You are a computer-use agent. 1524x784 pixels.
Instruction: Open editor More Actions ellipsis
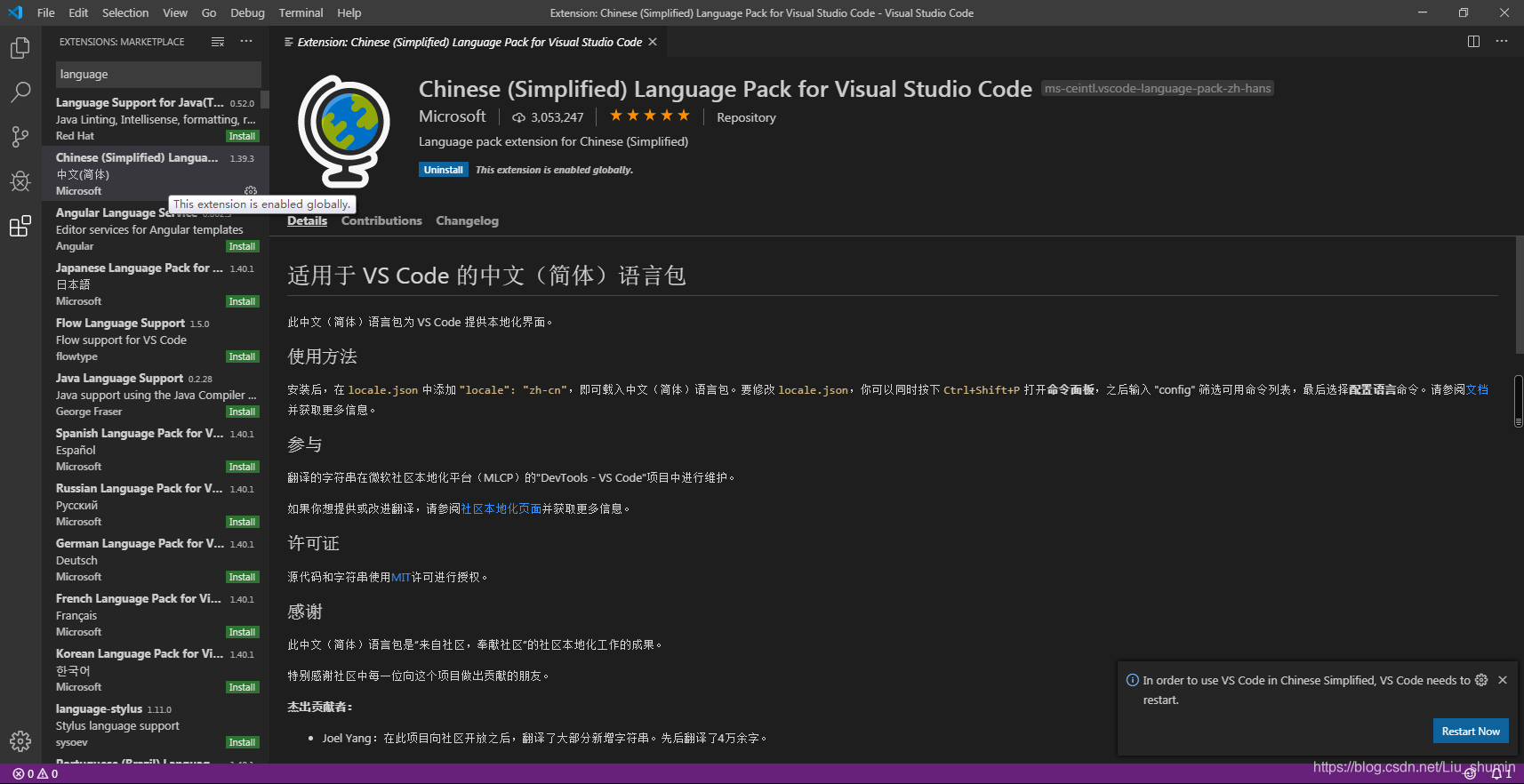click(x=1502, y=42)
